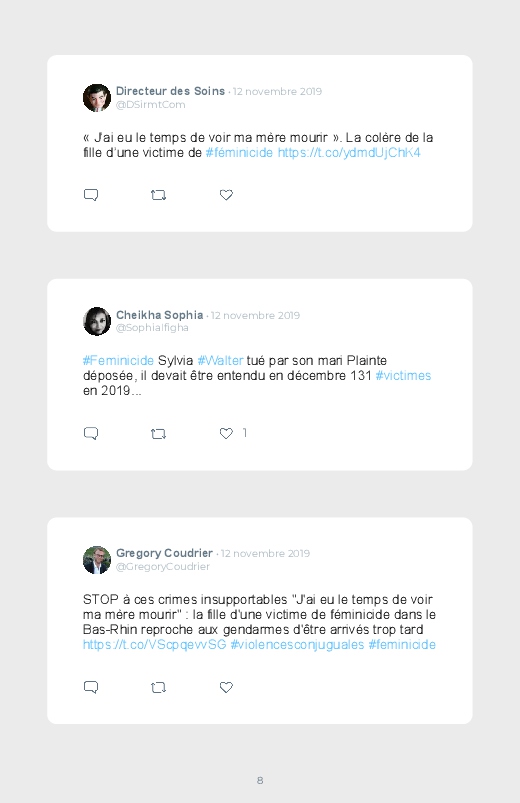Reply to Directeur des Soins' tweet
This screenshot has width=520, height=803.
91,195
